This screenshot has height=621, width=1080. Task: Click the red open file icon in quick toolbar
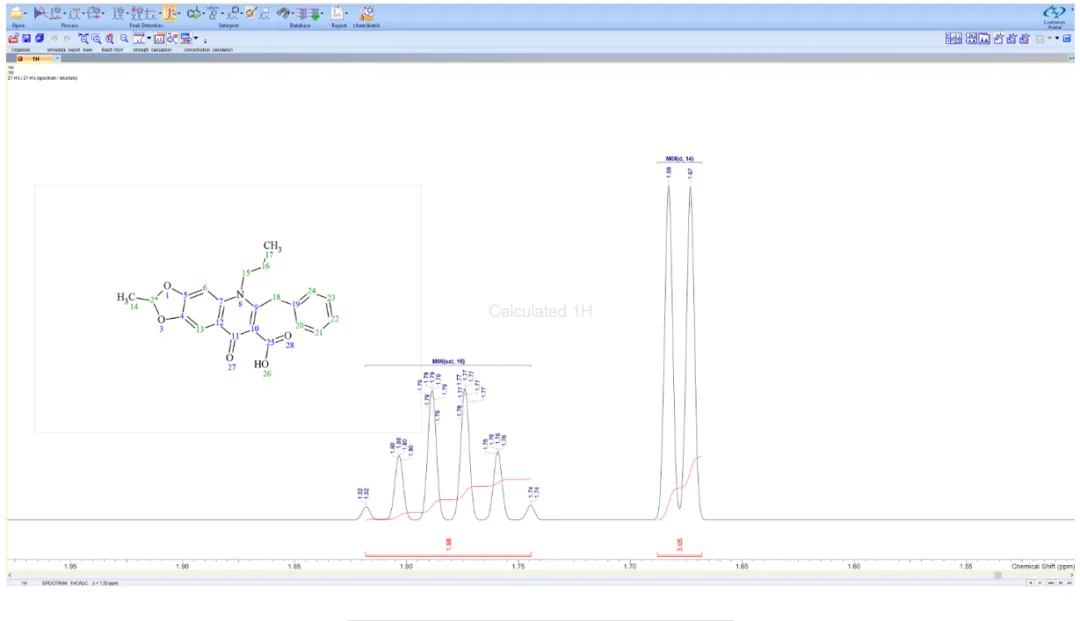click(x=14, y=39)
